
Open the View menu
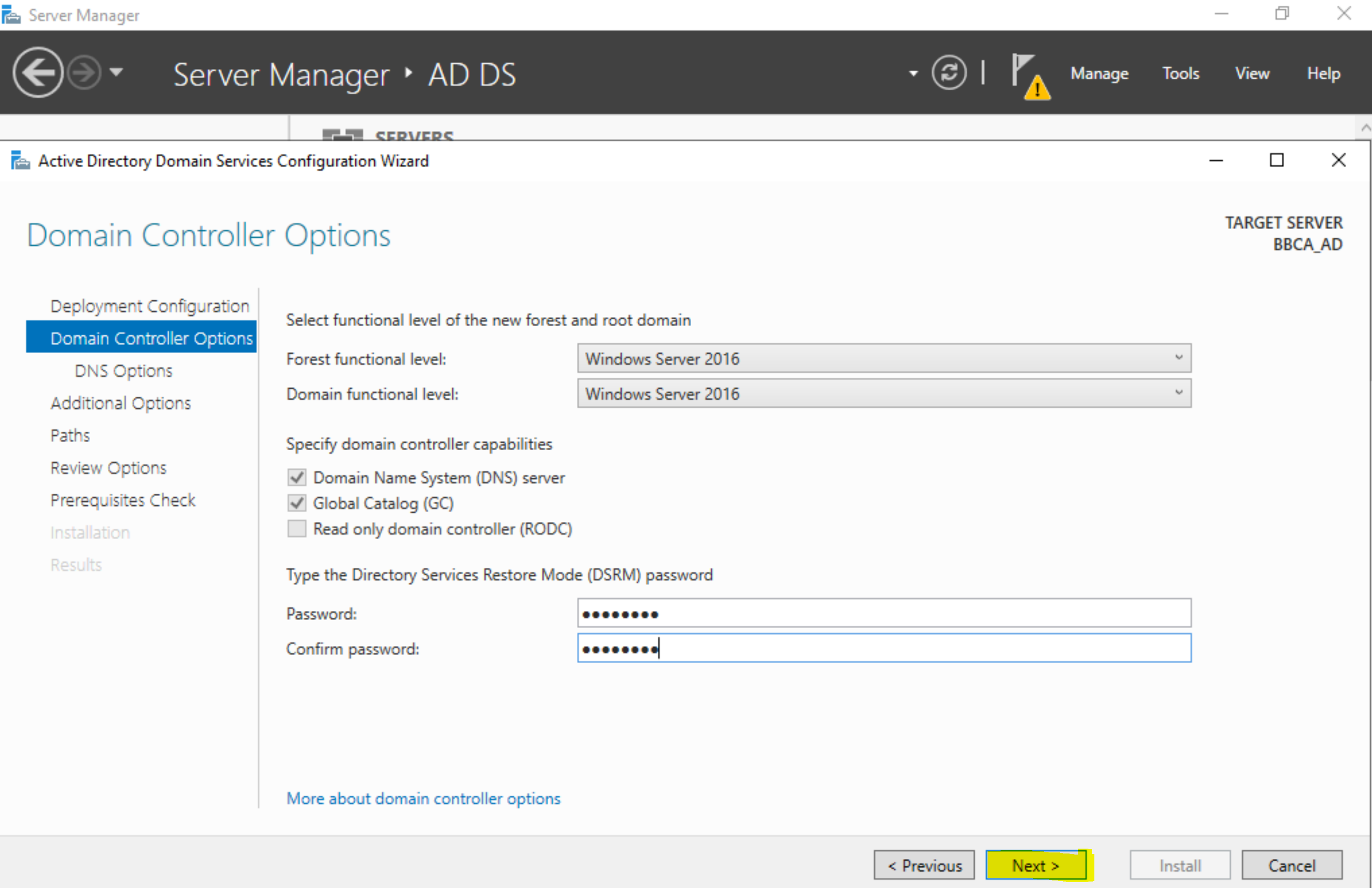[x=1252, y=73]
